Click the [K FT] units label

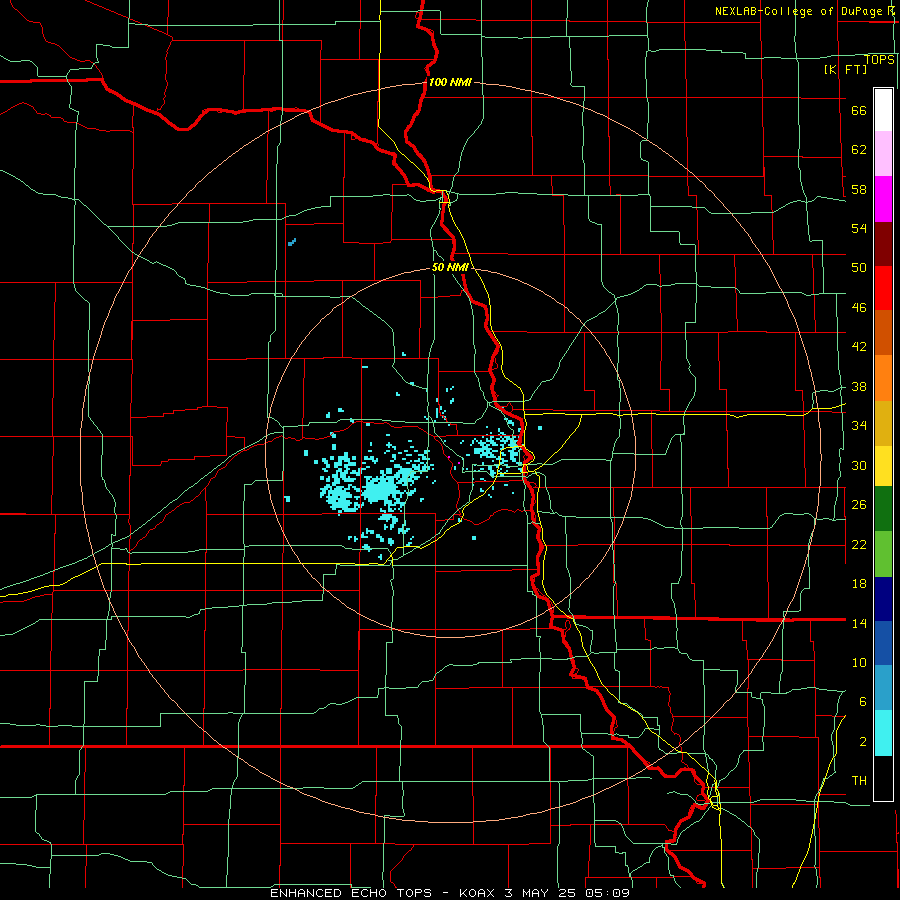(x=845, y=69)
